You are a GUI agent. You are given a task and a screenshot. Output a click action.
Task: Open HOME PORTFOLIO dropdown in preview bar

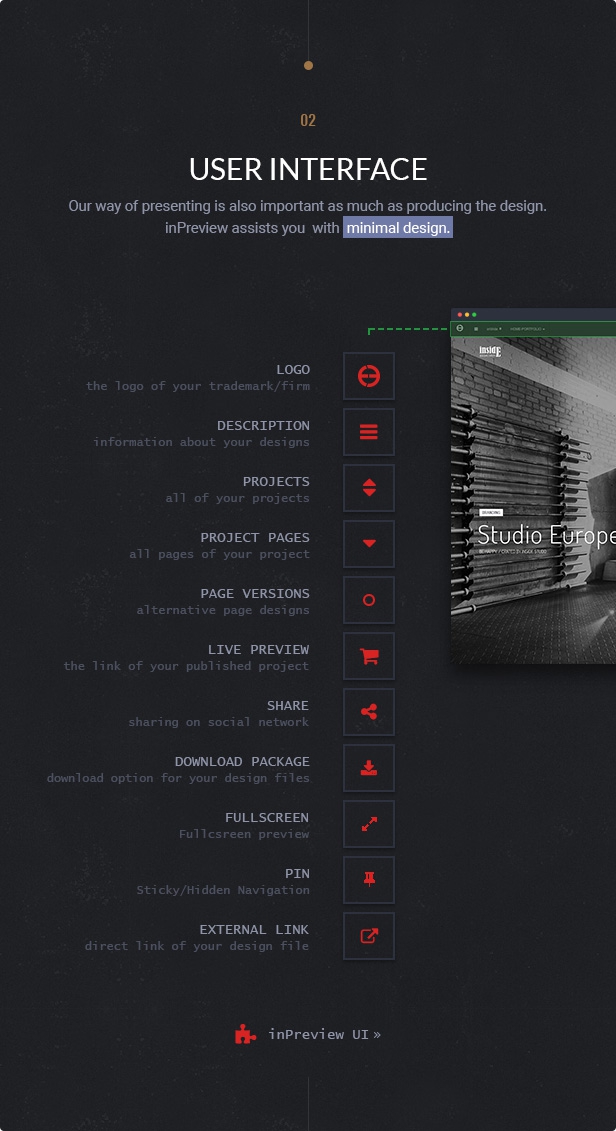tap(527, 328)
